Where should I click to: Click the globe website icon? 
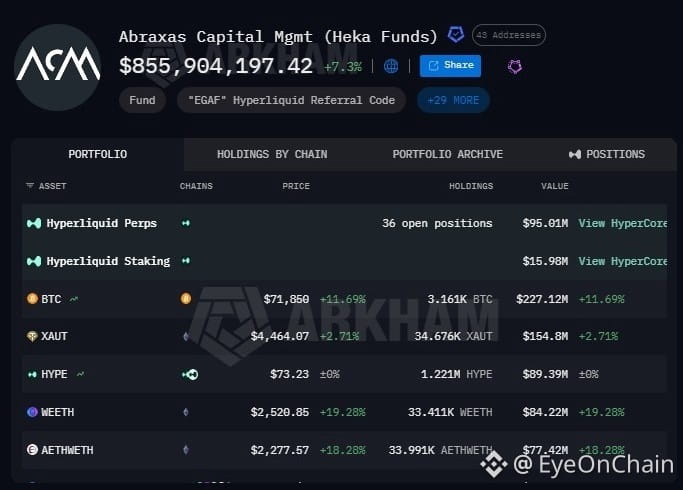[x=391, y=66]
